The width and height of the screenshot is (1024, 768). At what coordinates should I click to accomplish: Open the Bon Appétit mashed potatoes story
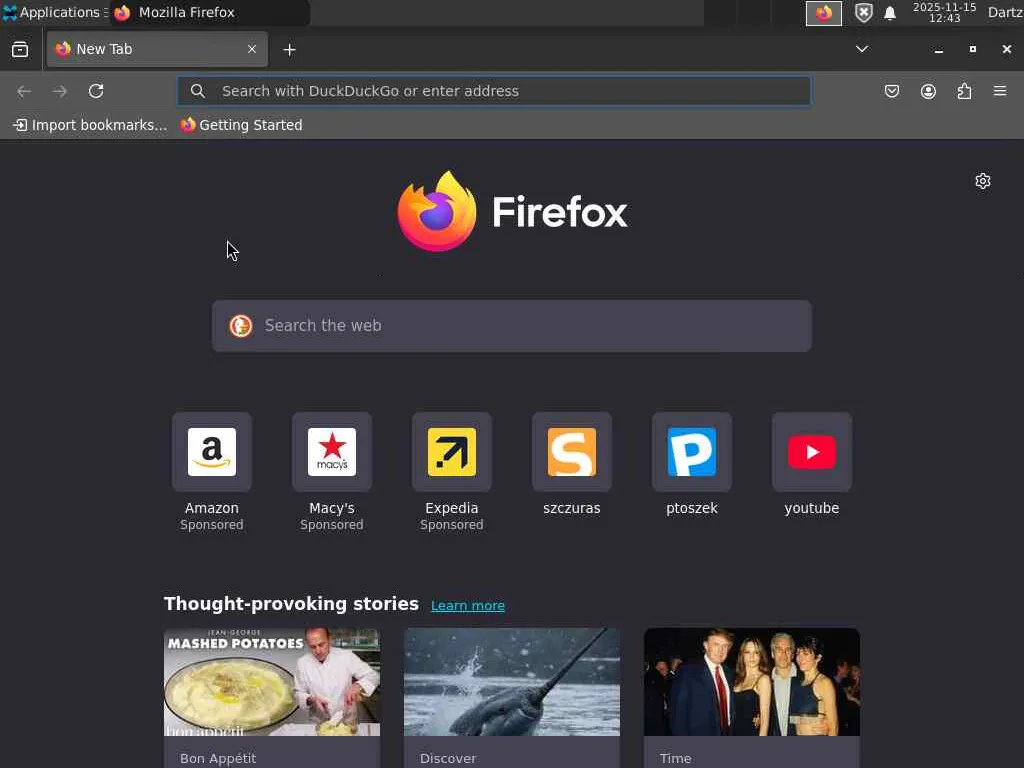272,682
